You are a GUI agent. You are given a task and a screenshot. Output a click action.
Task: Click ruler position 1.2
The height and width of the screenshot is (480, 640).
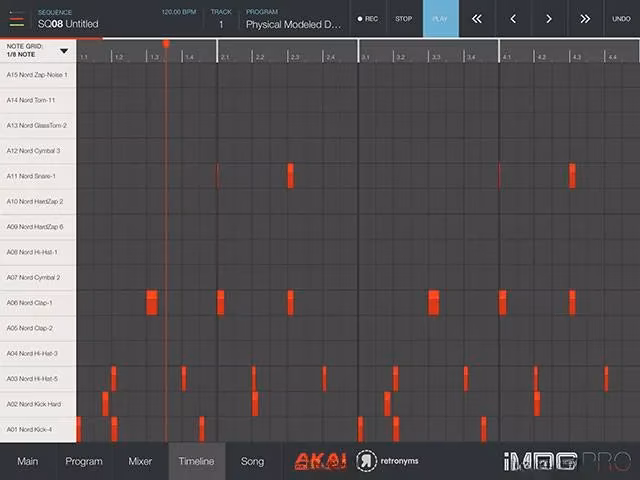coord(119,57)
